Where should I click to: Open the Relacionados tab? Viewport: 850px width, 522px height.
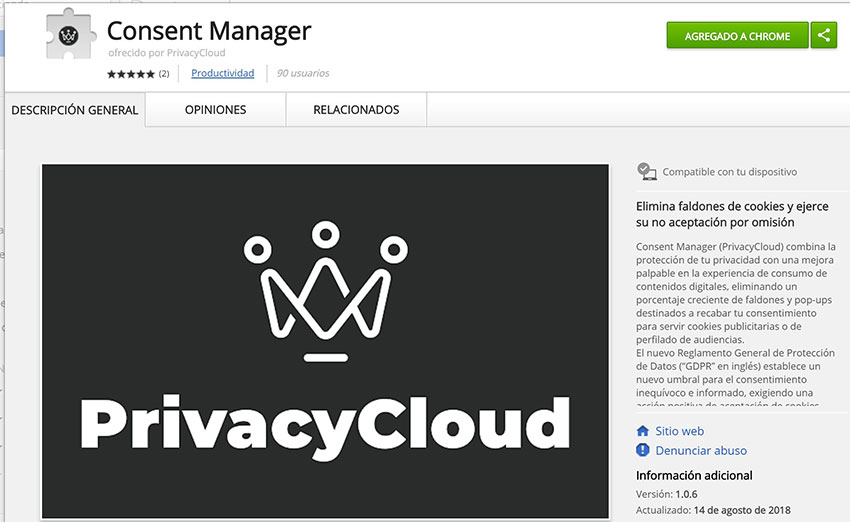click(356, 109)
